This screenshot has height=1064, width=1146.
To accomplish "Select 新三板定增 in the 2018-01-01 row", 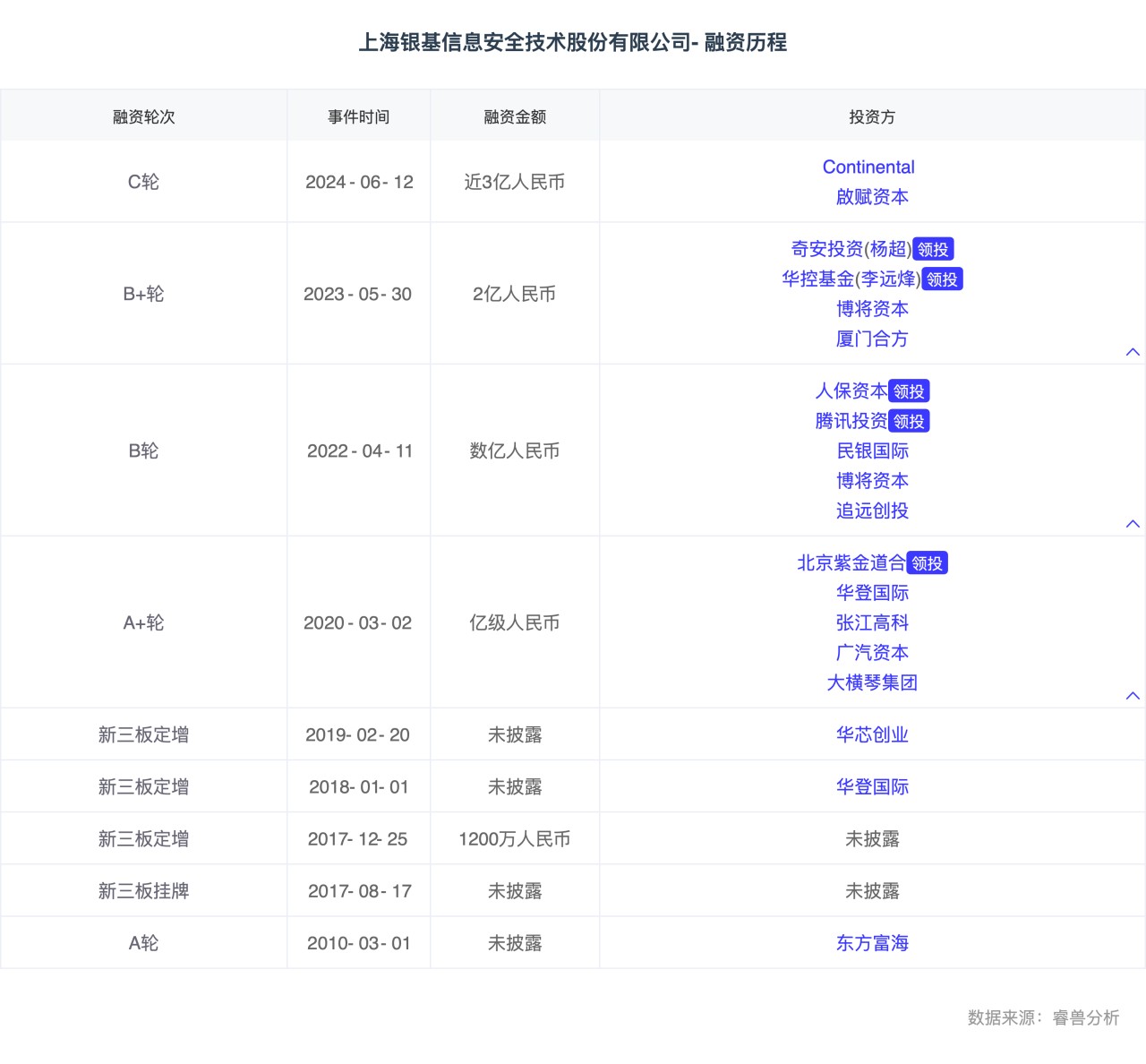I will (x=143, y=786).
